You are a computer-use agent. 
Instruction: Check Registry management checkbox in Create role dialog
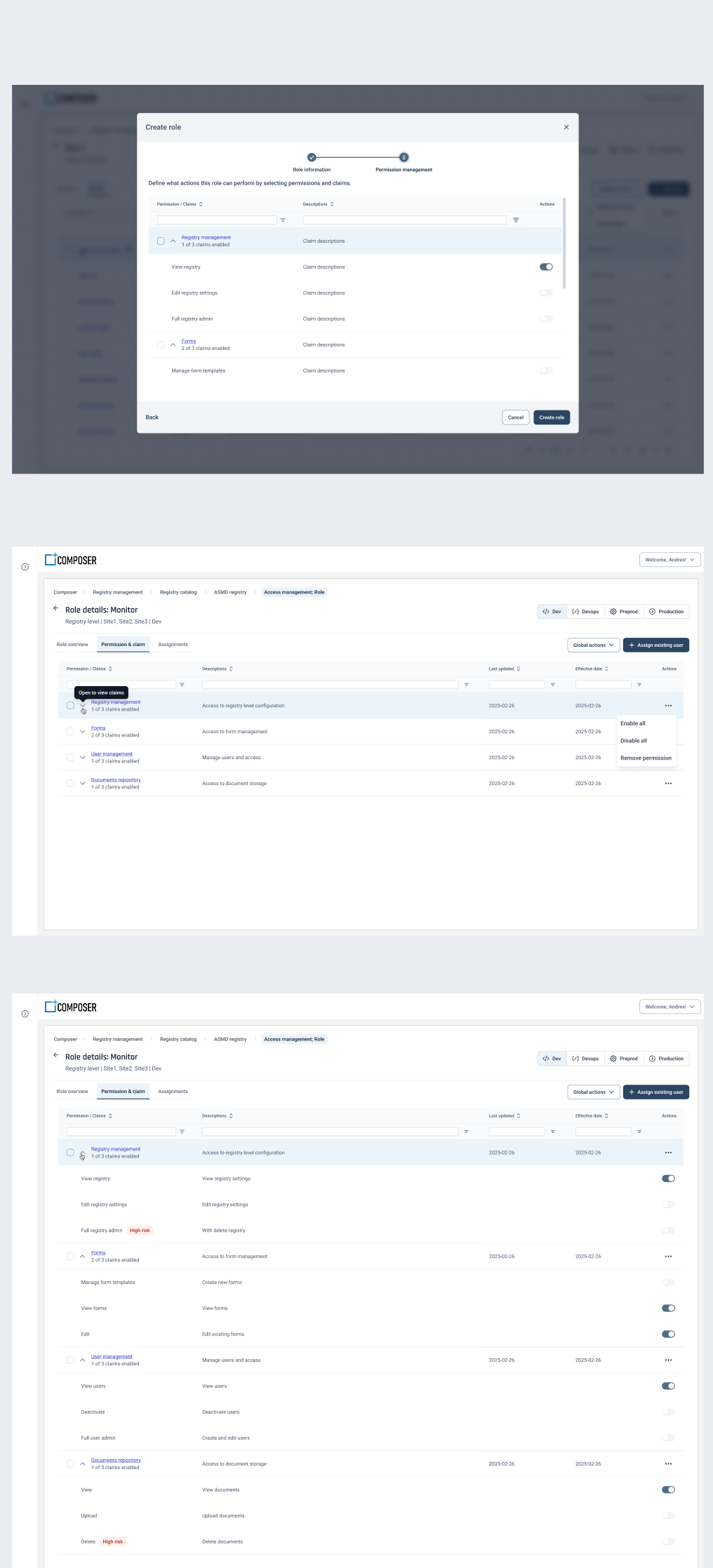tap(161, 241)
